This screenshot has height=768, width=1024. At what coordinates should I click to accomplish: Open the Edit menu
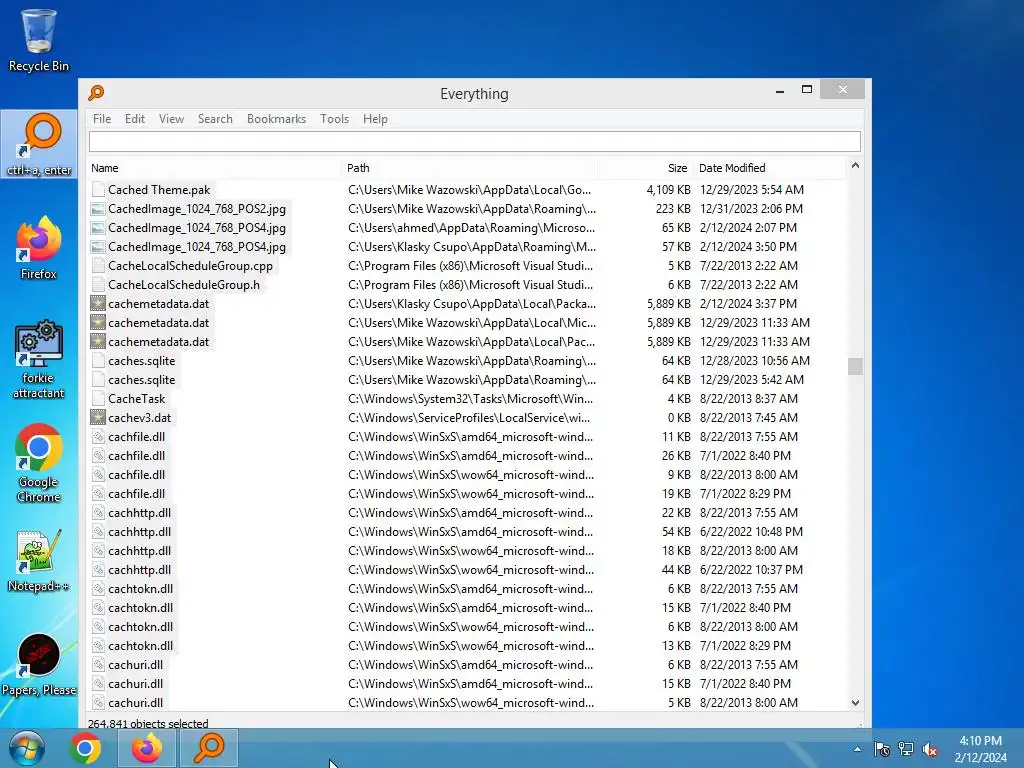135,119
